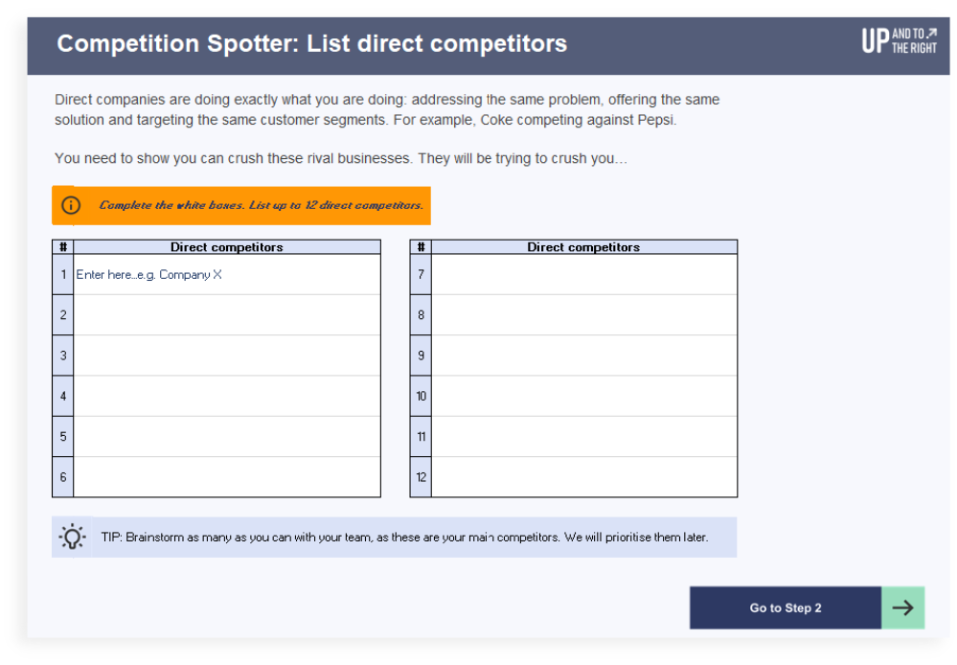This screenshot has height=665, width=957.
Task: Select competitor input box number 11
Action: pos(584,437)
